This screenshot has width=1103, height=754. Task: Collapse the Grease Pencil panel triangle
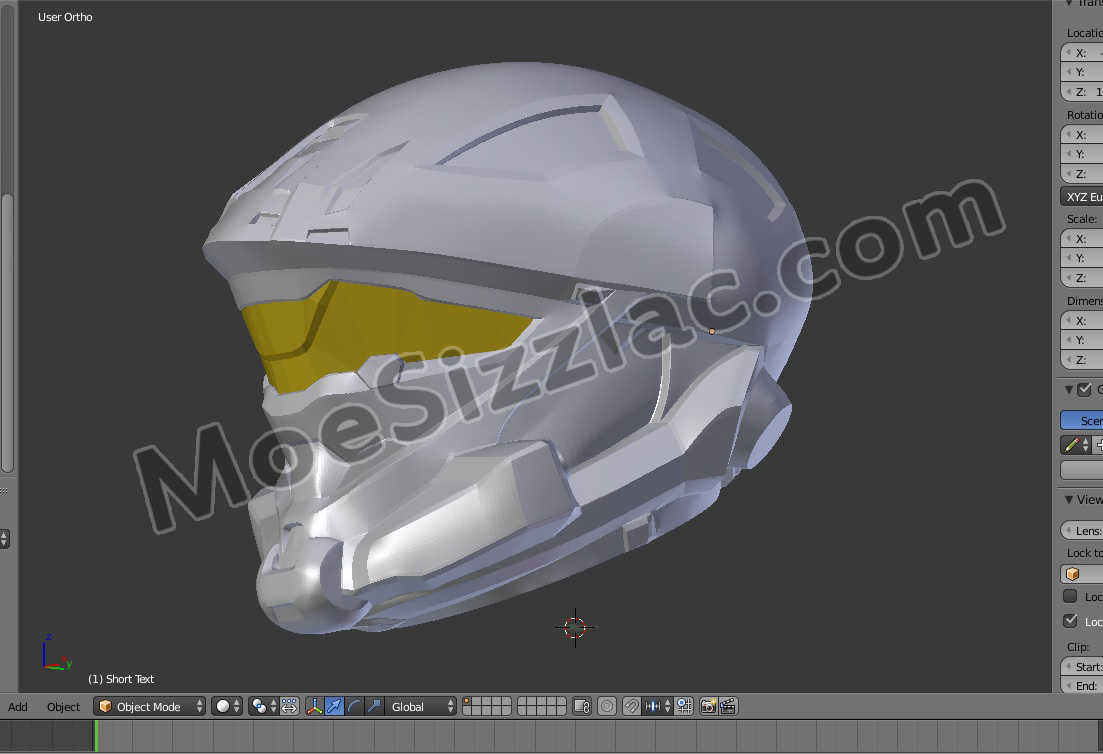(1069, 389)
